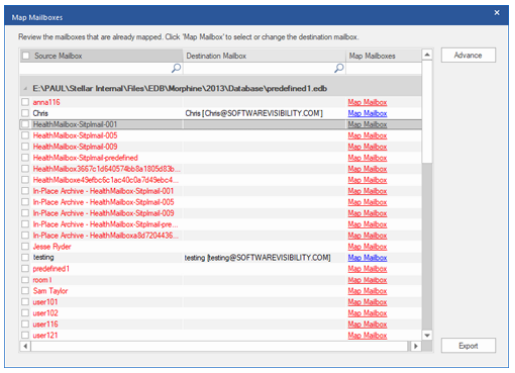Check the room1 mailbox checkbox
Viewport: 515px width, 373px height.
point(25,280)
